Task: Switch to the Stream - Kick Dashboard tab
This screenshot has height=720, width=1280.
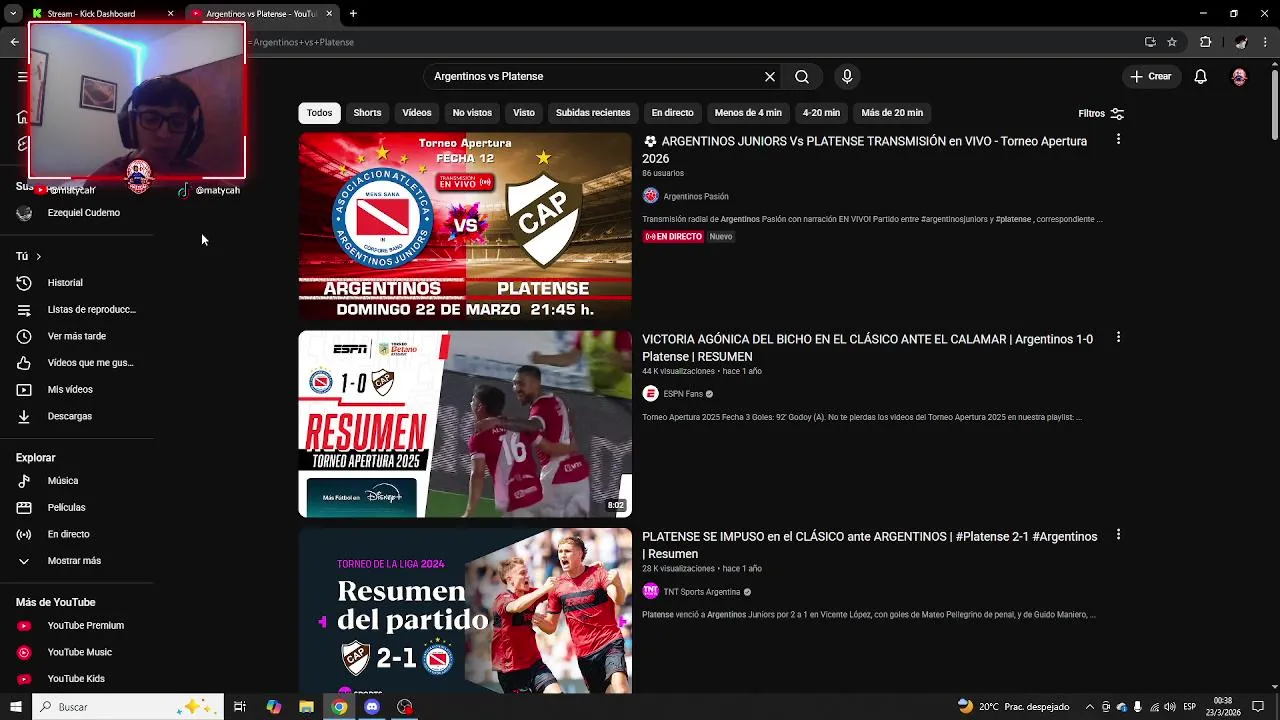Action: pyautogui.click(x=100, y=14)
